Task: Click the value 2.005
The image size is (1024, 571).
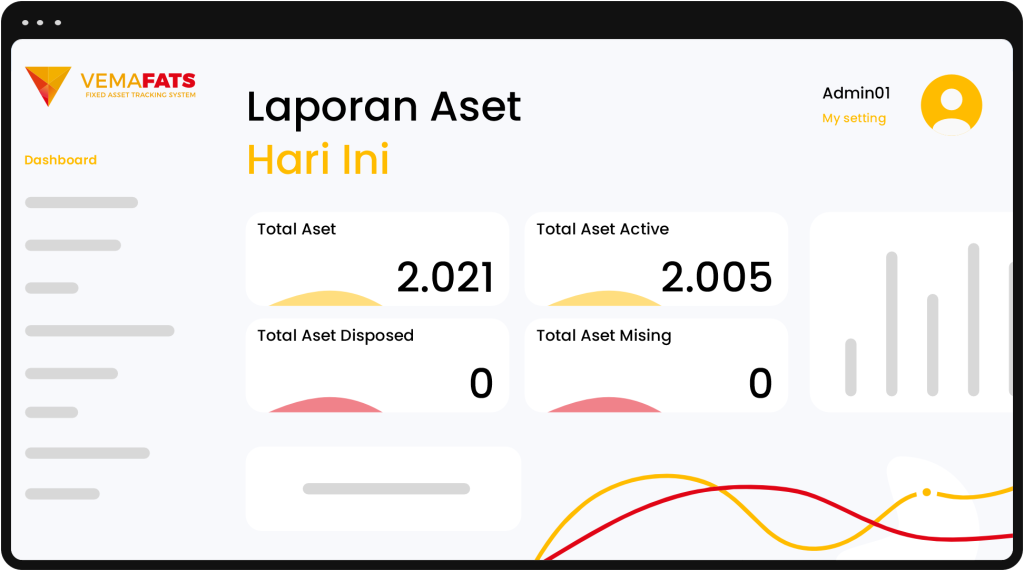Action: (x=716, y=277)
